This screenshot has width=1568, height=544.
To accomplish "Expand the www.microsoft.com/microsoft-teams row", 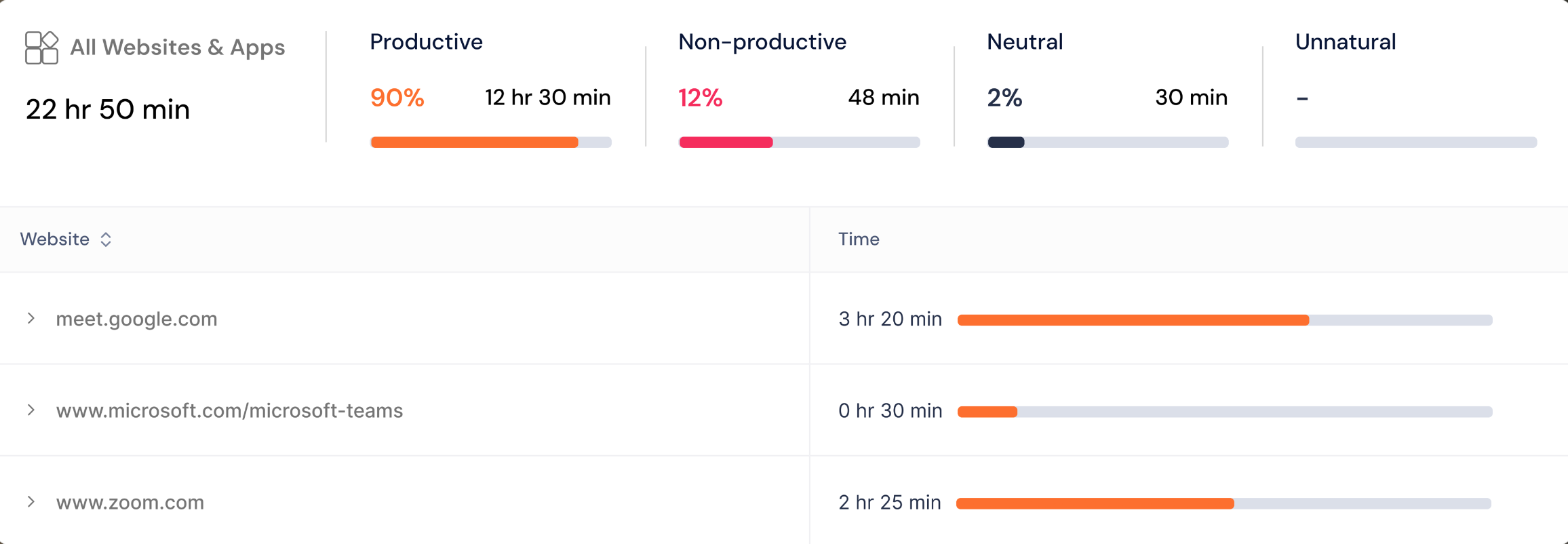I will 31,410.
